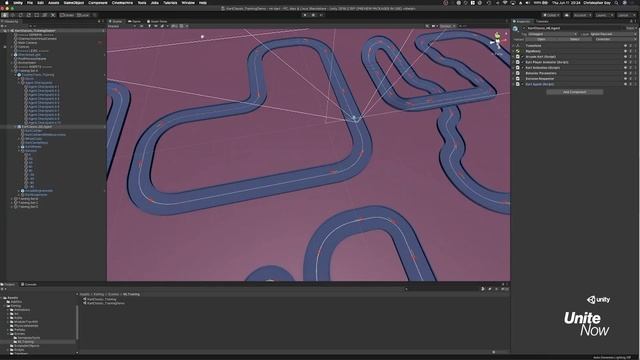Open Transform component help icon
The height and width of the screenshot is (360, 640).
[625, 46]
